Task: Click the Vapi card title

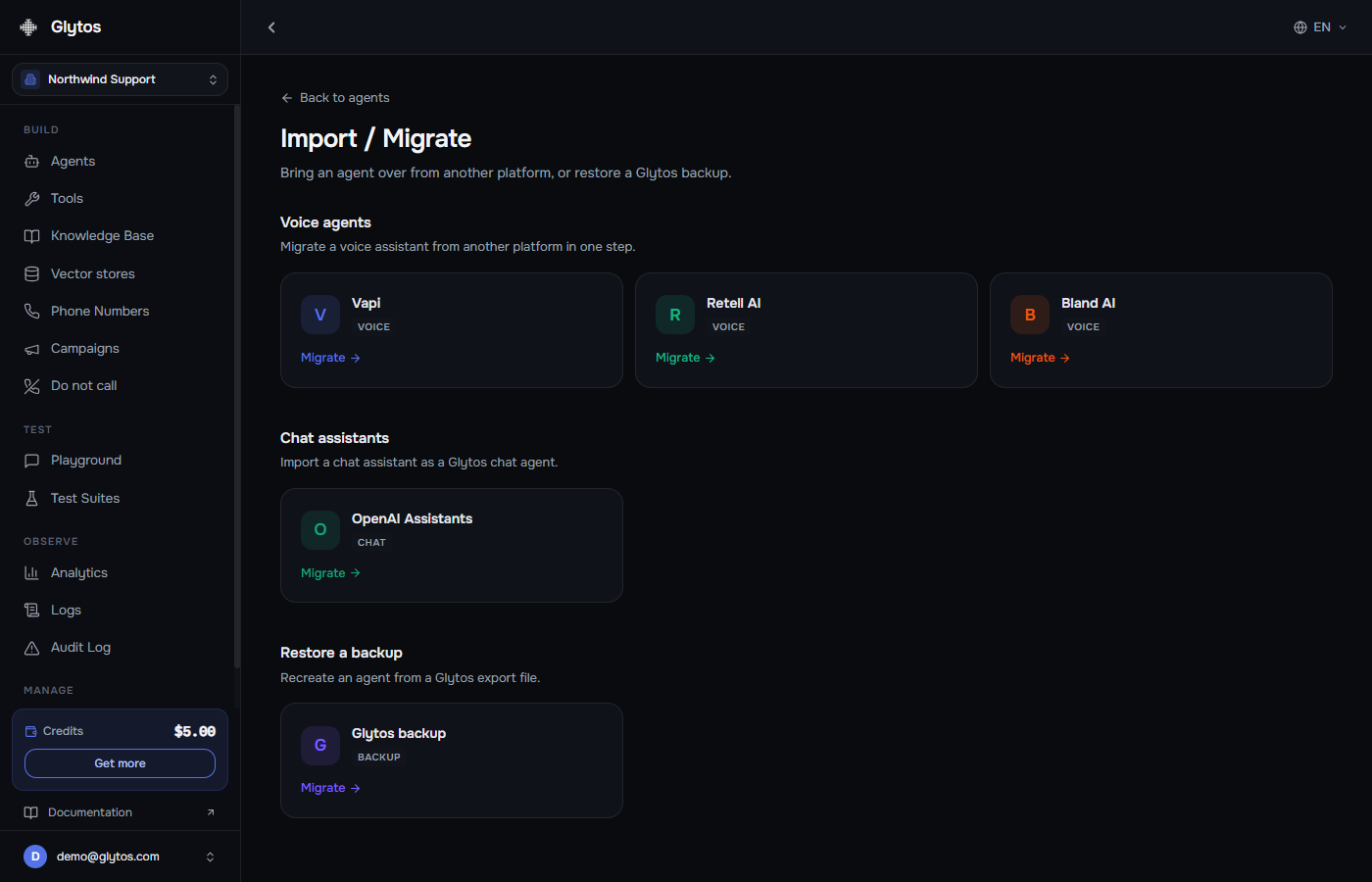Action: click(366, 303)
